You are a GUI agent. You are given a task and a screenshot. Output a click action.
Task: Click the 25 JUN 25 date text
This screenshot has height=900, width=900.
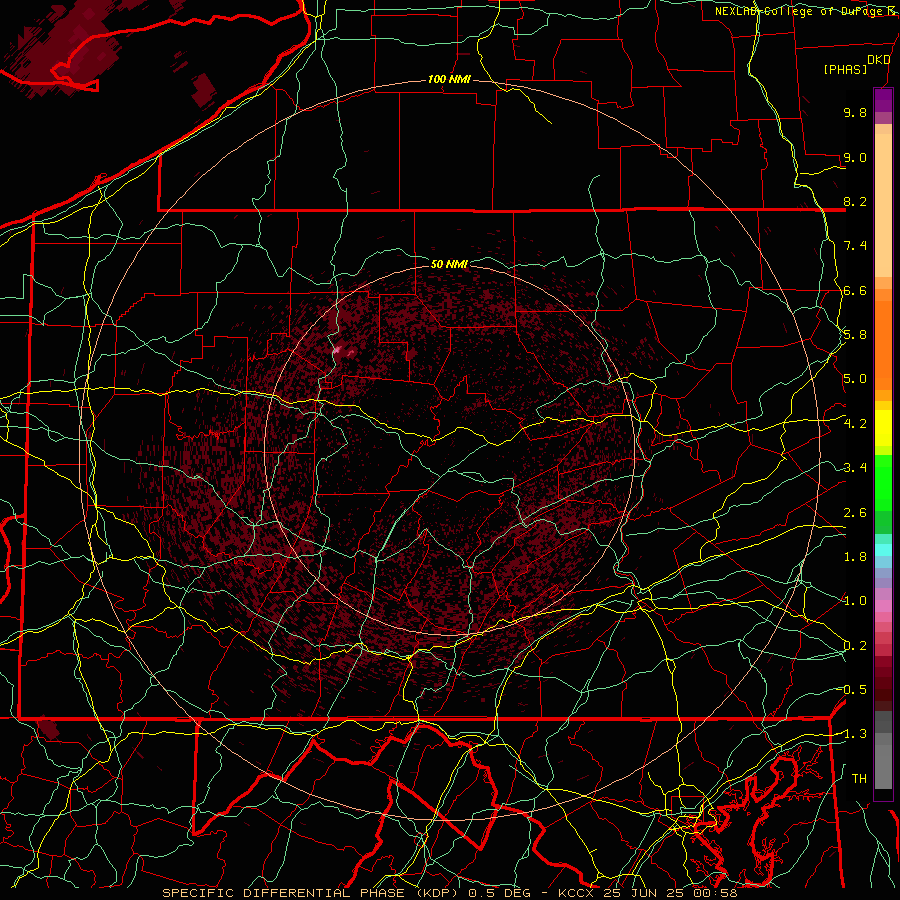(645, 893)
